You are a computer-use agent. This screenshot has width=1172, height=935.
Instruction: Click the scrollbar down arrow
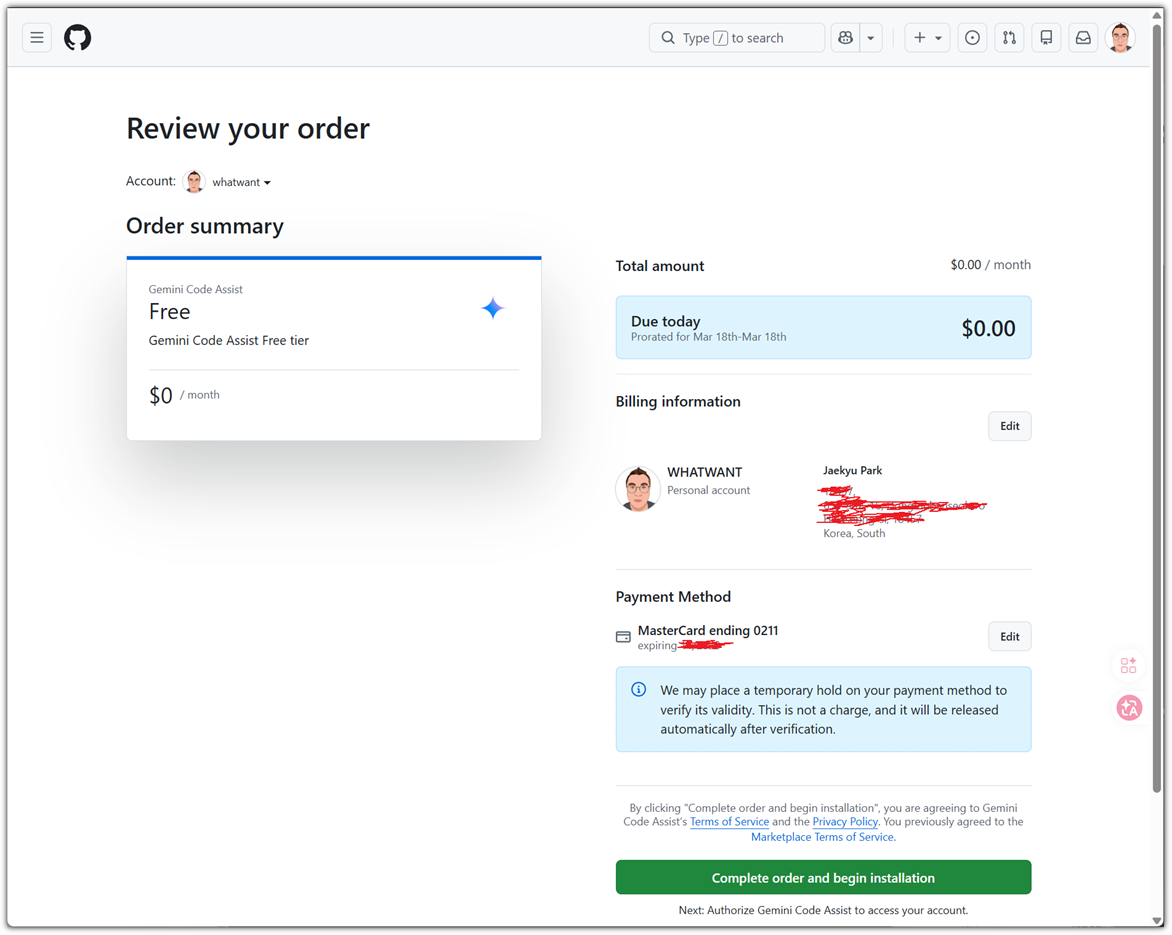tap(1157, 921)
